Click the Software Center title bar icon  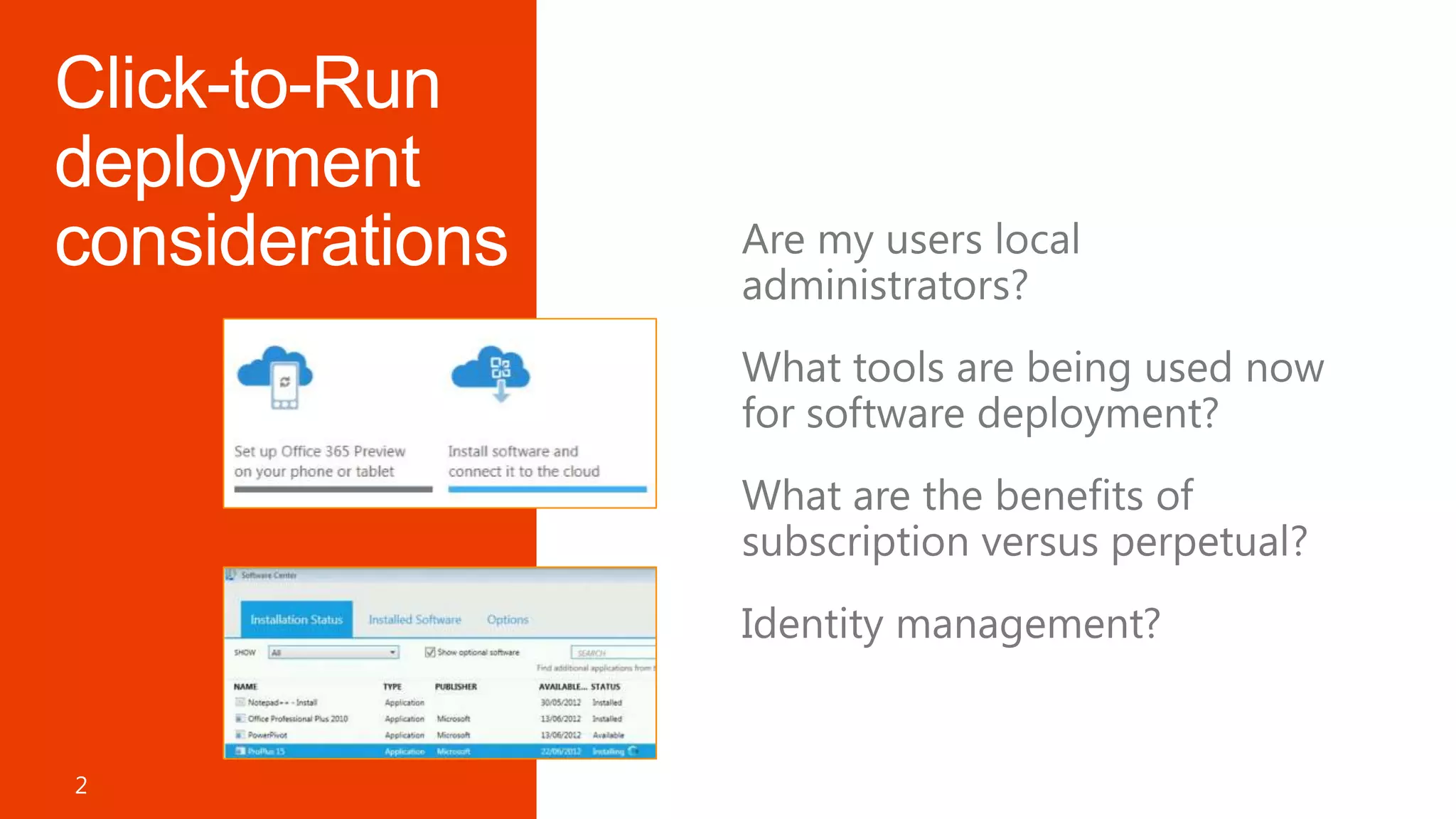click(230, 574)
